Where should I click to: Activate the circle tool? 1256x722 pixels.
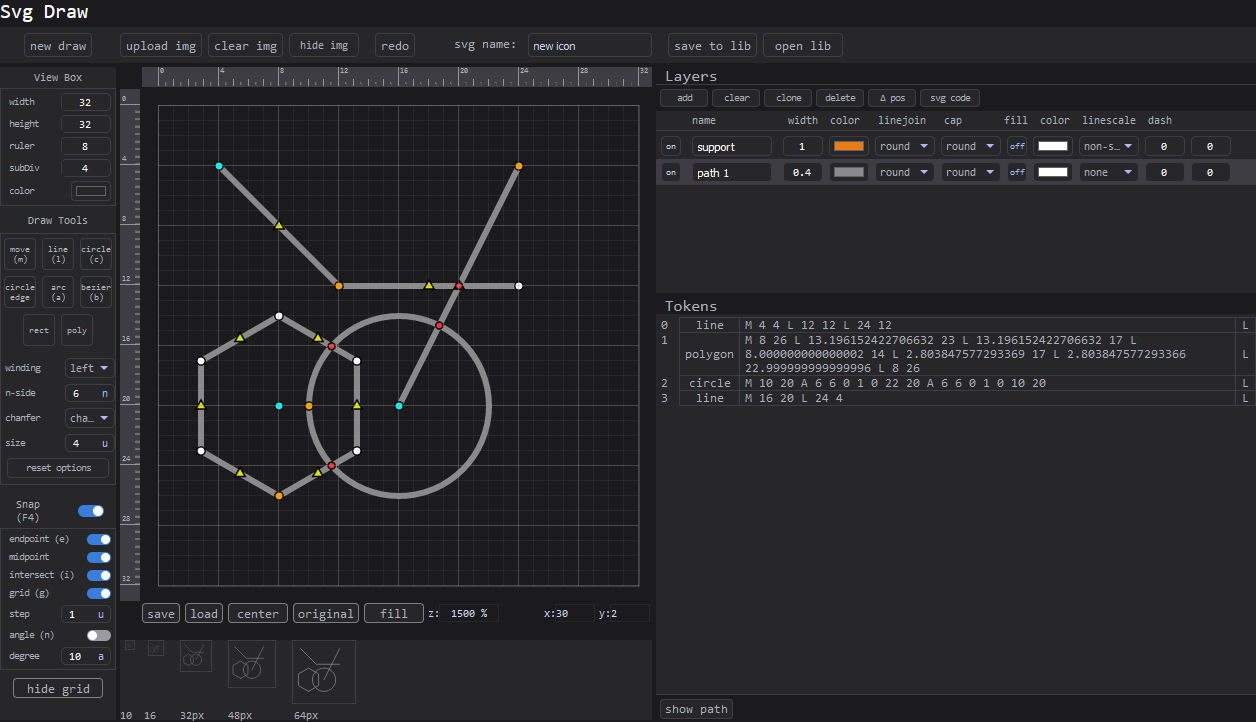tap(95, 253)
